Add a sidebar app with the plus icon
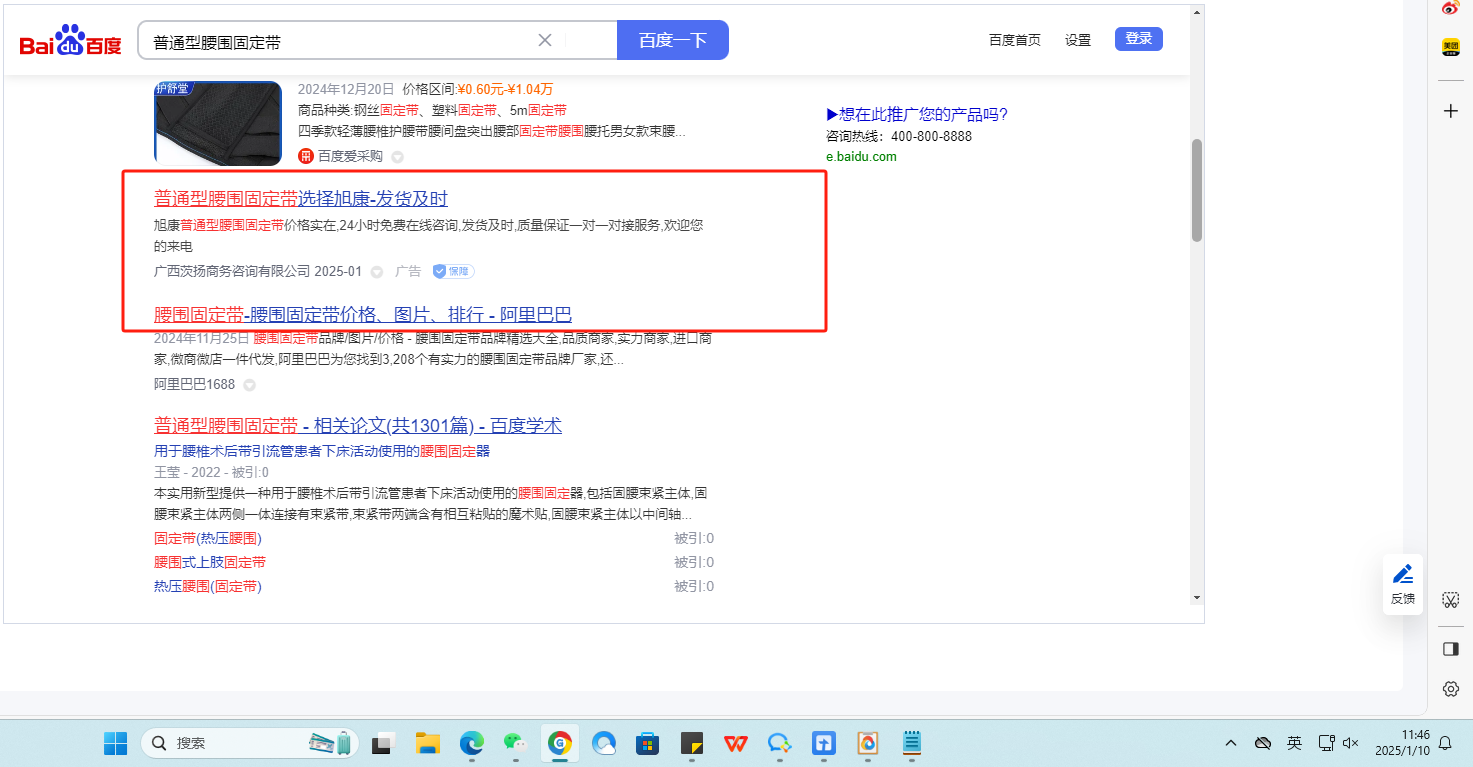Viewport: 1473px width, 767px height. tap(1451, 111)
